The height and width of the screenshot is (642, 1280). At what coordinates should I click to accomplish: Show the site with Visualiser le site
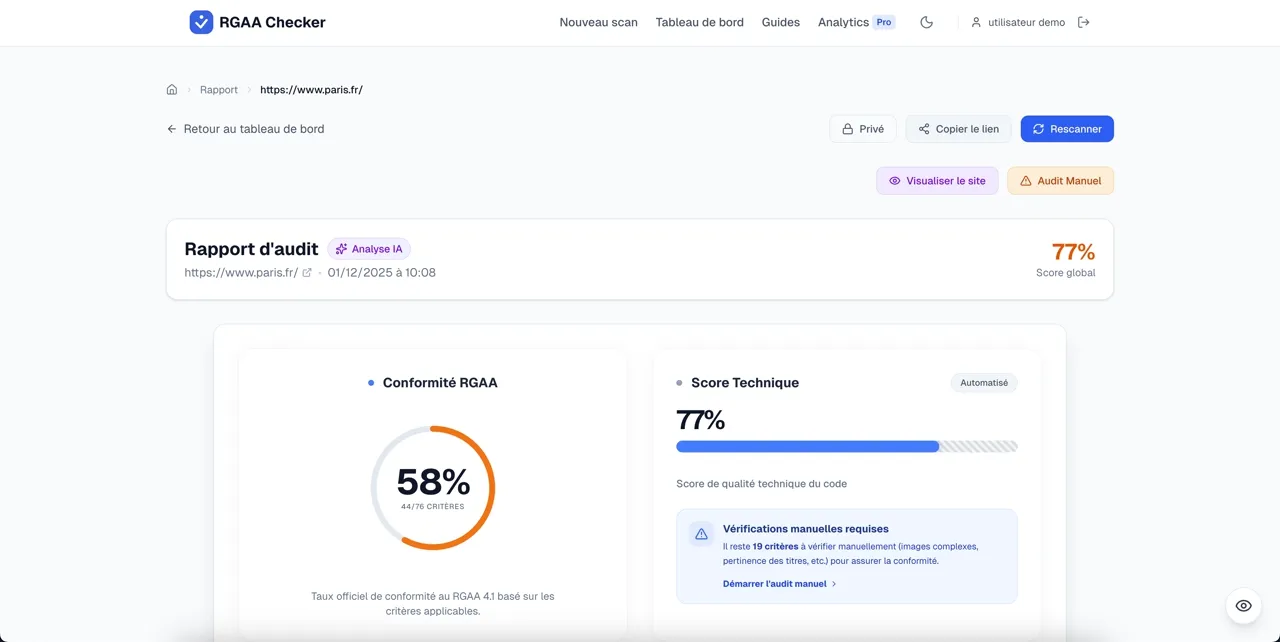coord(937,180)
